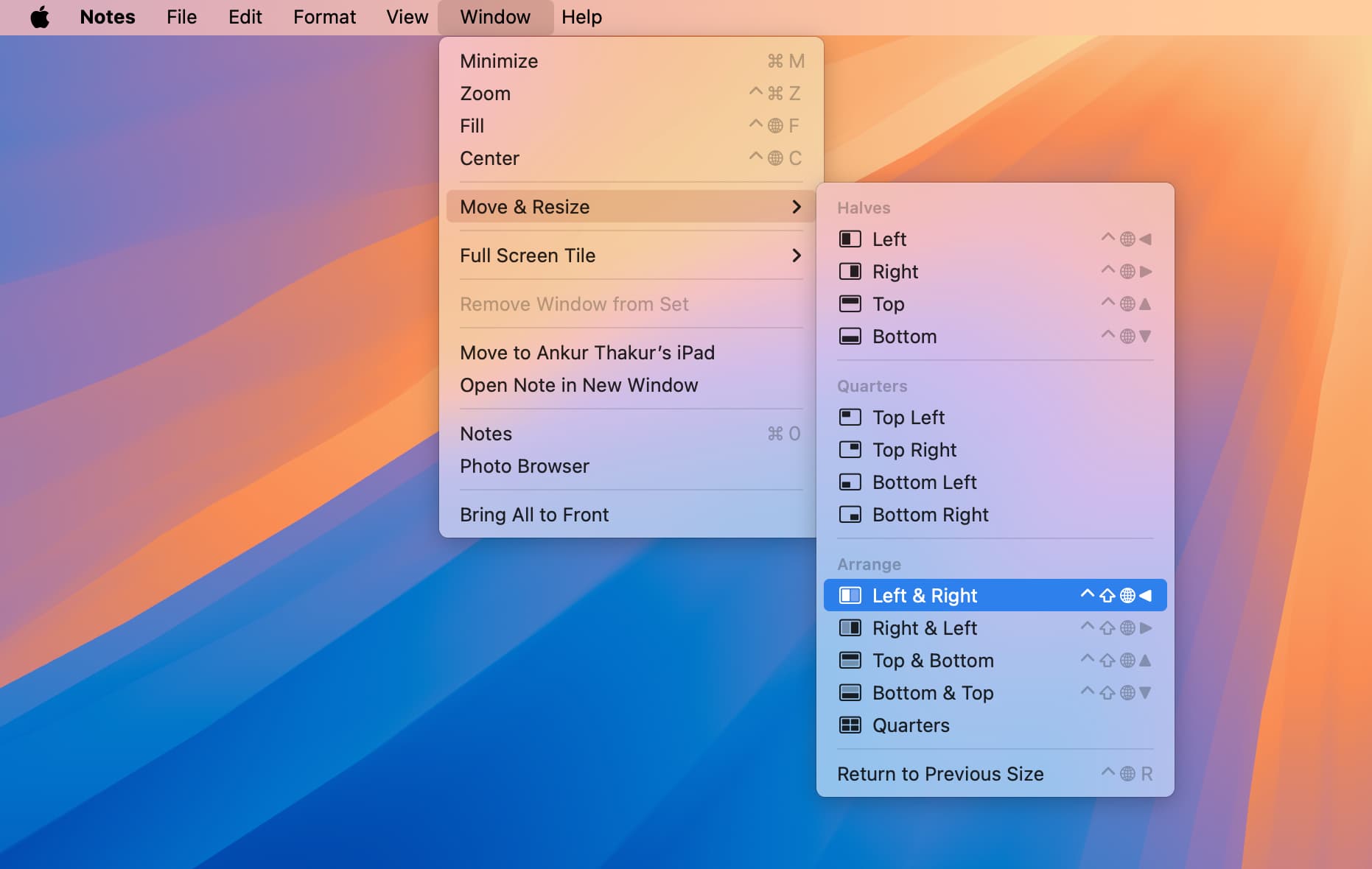Click the Top & Bottom arrange icon

point(850,661)
